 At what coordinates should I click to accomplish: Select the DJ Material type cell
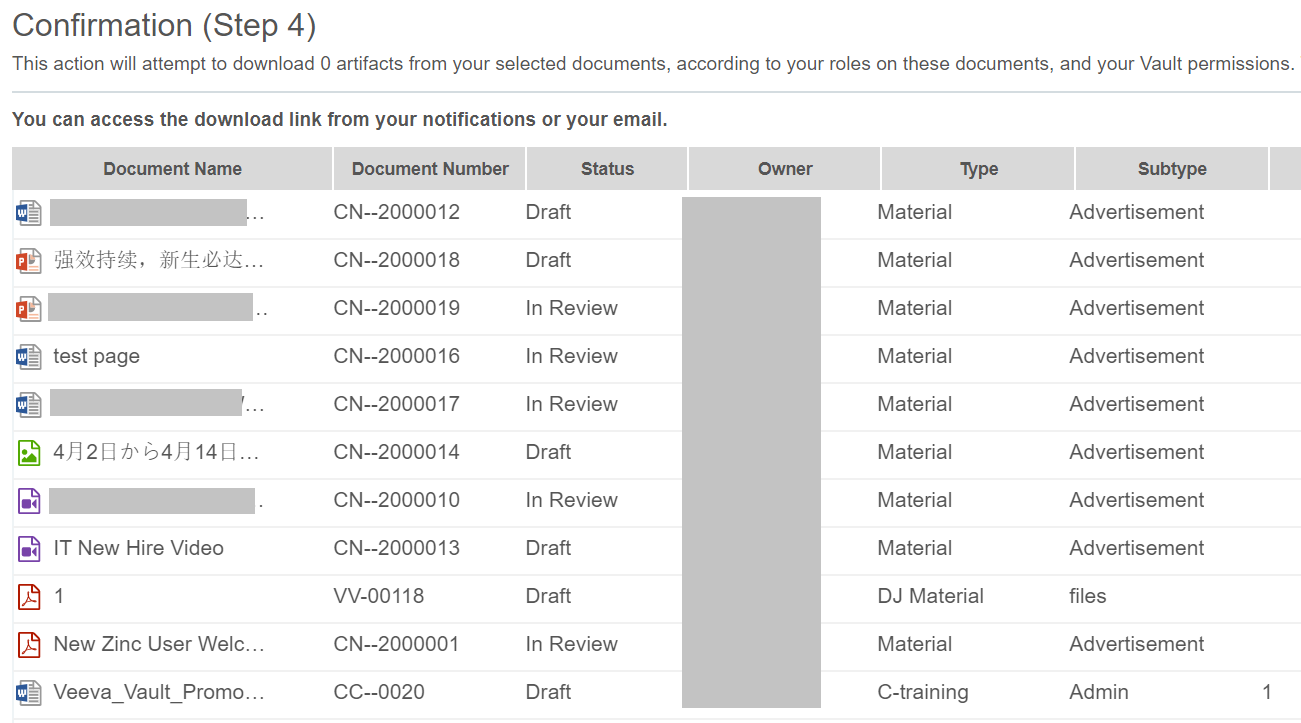coord(930,597)
